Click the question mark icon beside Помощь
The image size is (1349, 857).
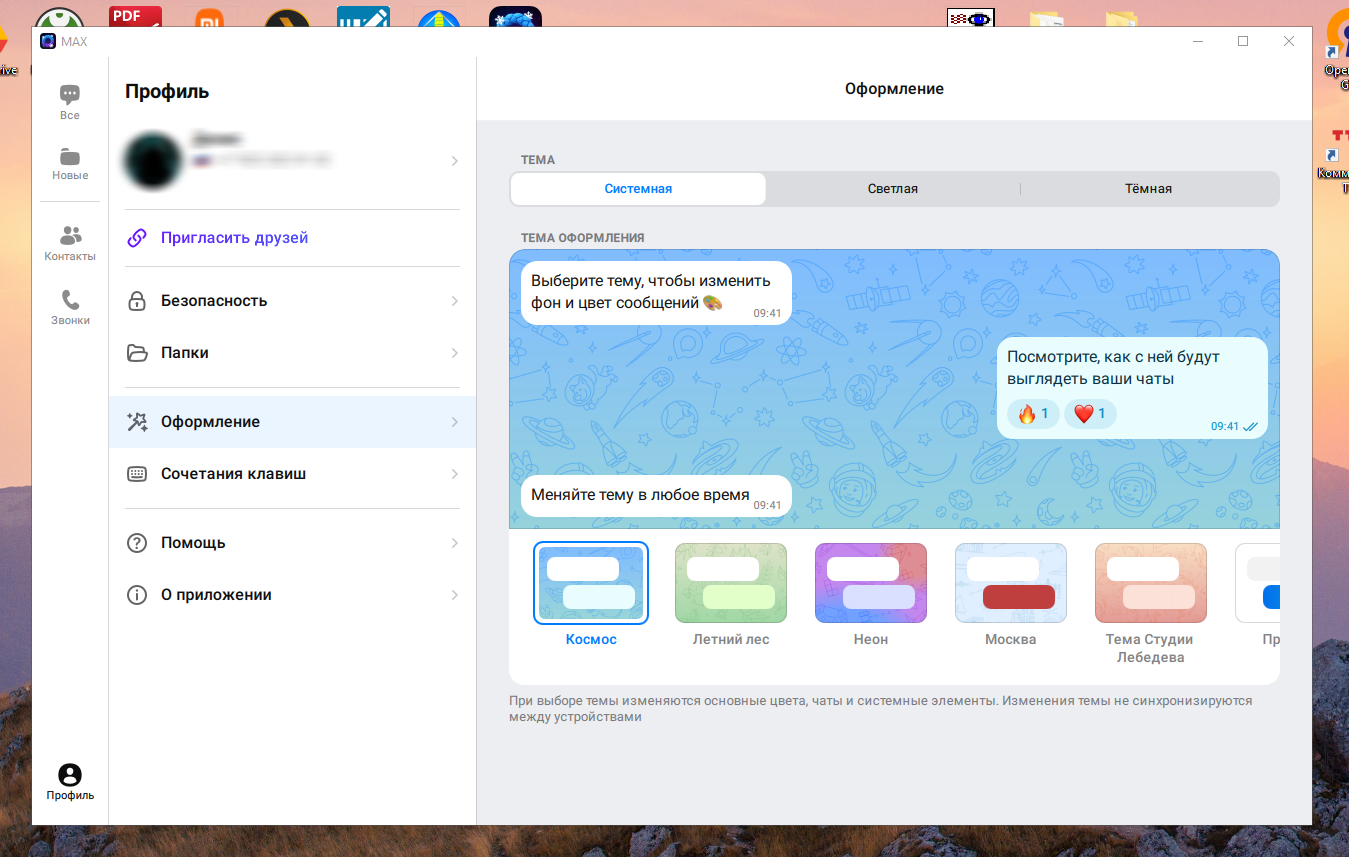point(137,543)
